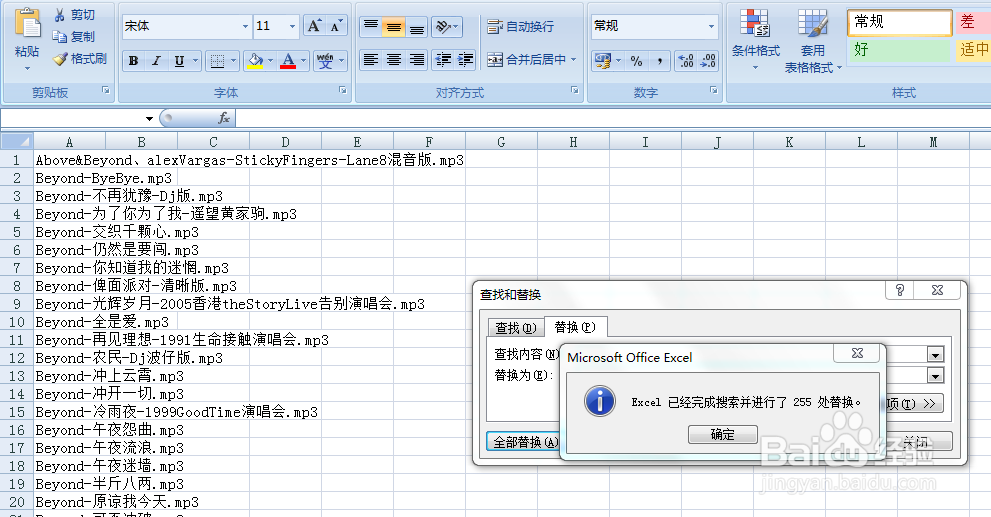Toggle Underline formatting
This screenshot has height=517, width=991.
coord(179,61)
